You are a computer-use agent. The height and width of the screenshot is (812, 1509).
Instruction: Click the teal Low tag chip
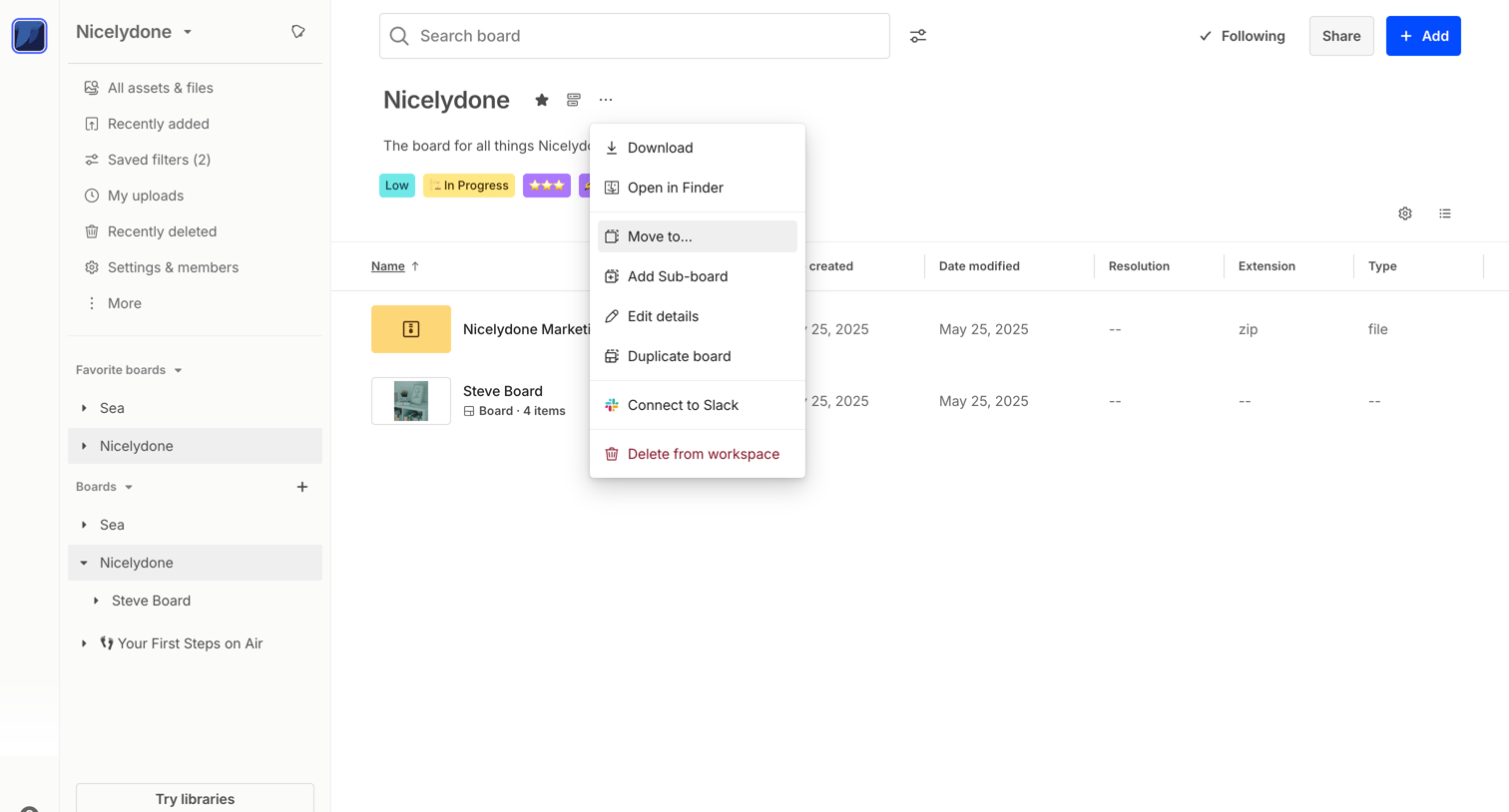click(x=397, y=186)
